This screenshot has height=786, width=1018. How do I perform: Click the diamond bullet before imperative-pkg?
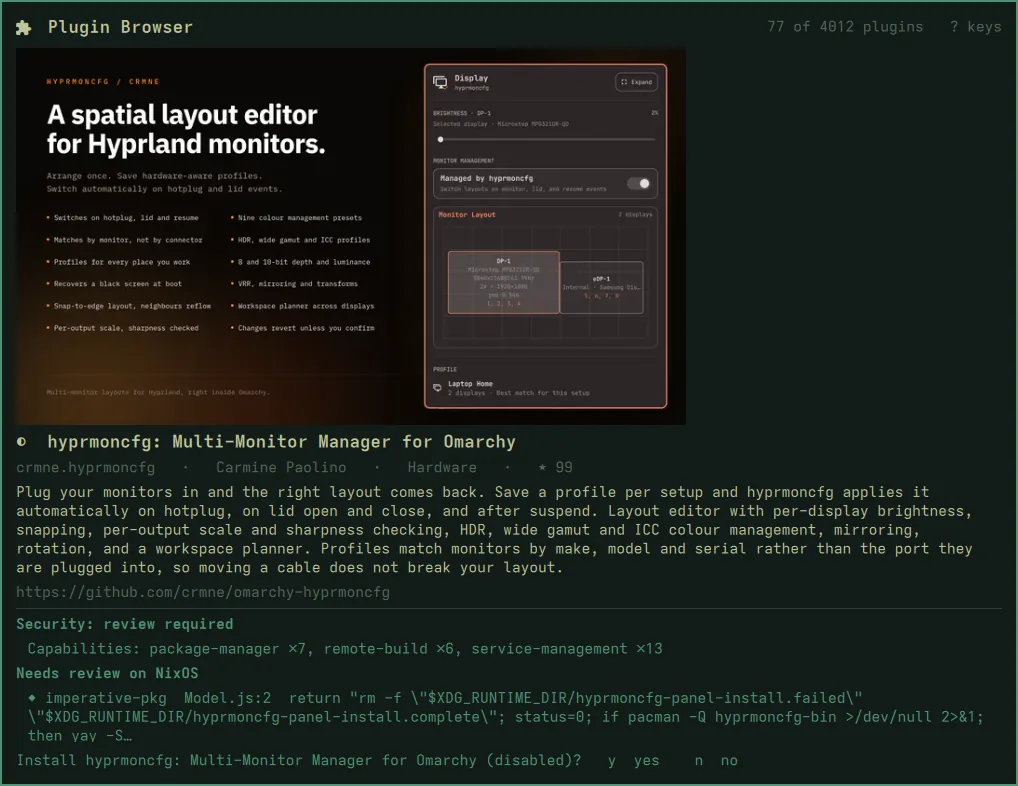pos(32,698)
